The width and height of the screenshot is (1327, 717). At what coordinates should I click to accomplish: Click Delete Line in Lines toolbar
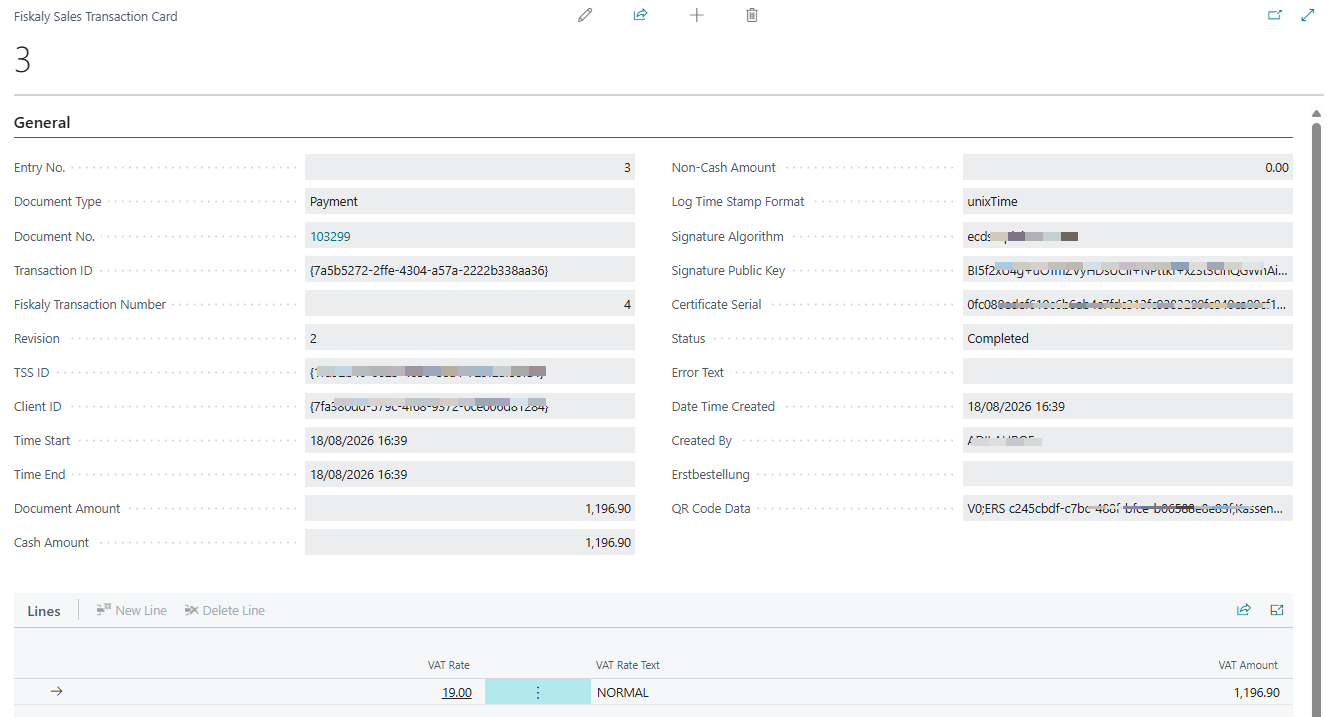coord(225,610)
